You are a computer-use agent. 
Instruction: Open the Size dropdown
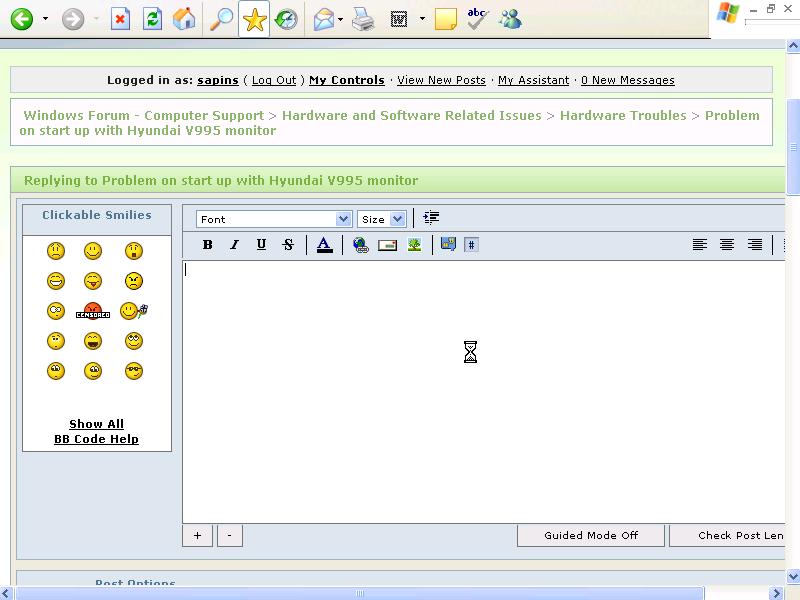pos(382,219)
